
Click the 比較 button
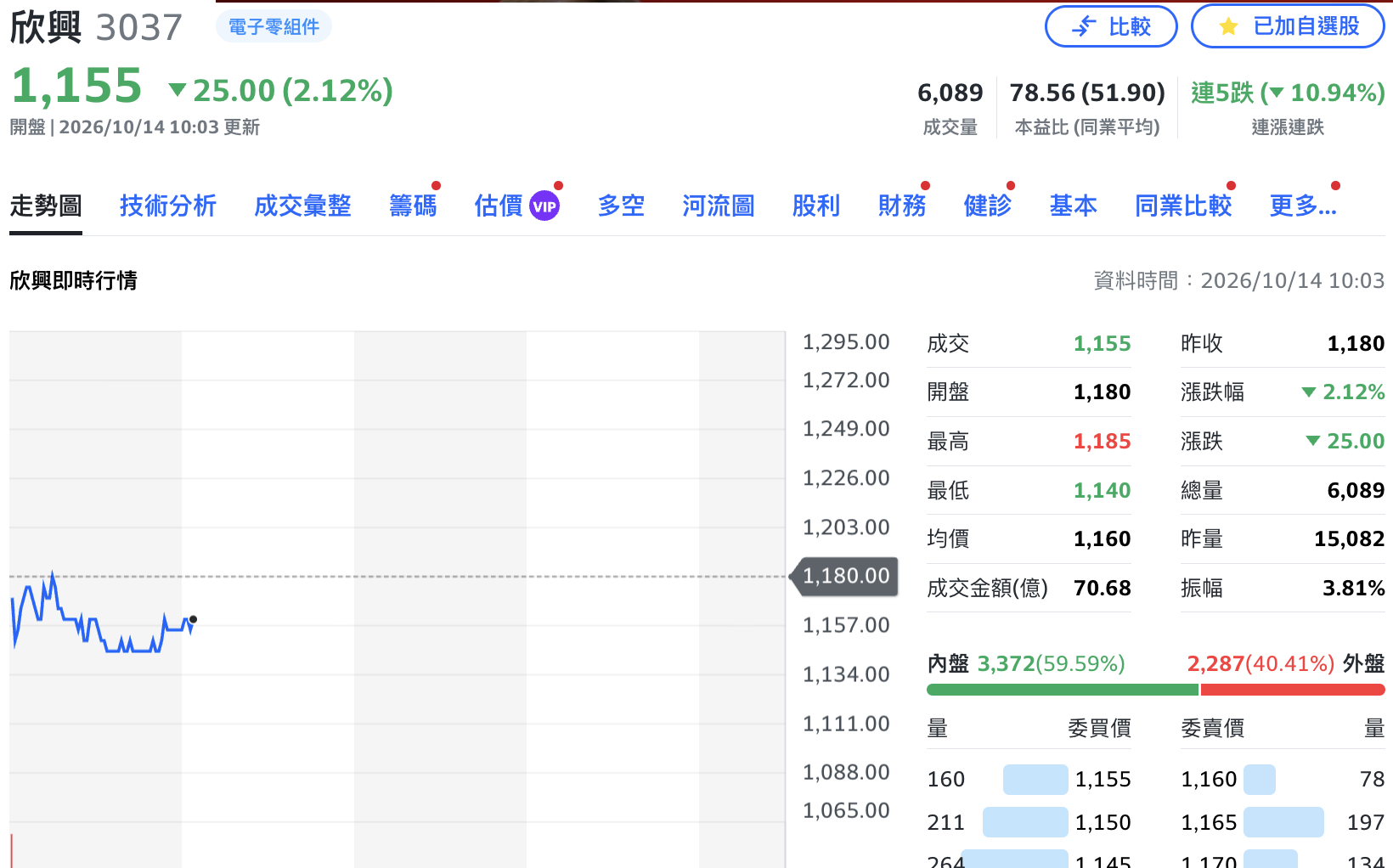1111,27
